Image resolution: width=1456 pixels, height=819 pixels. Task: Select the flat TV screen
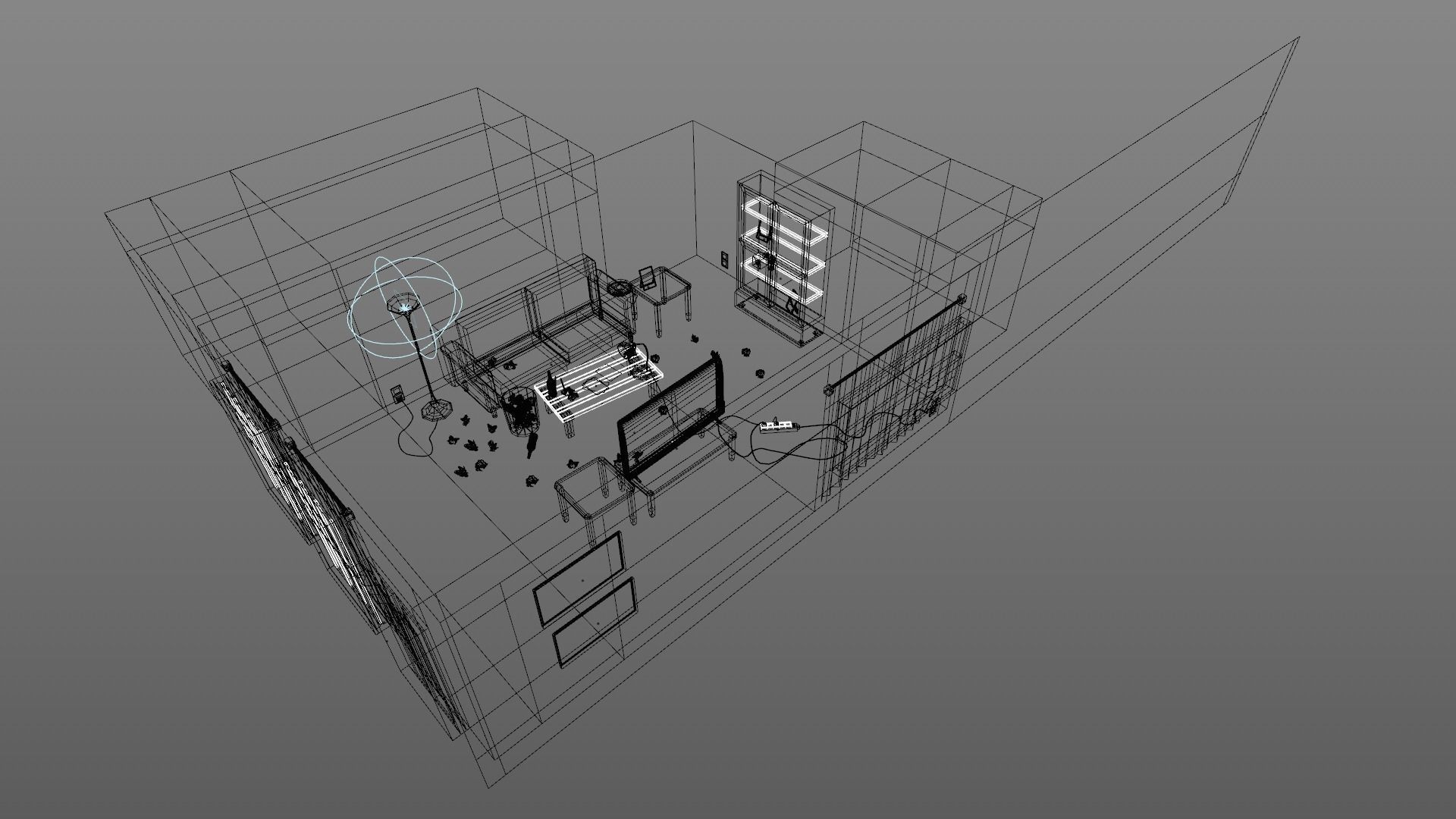(670, 418)
